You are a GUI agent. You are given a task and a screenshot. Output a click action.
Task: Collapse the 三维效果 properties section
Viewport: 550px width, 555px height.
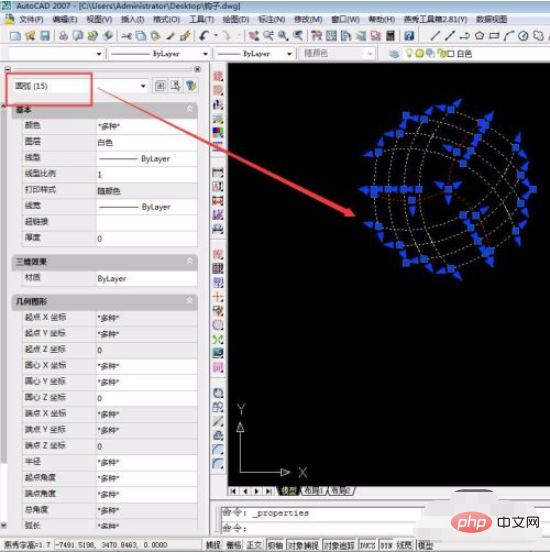click(189, 261)
